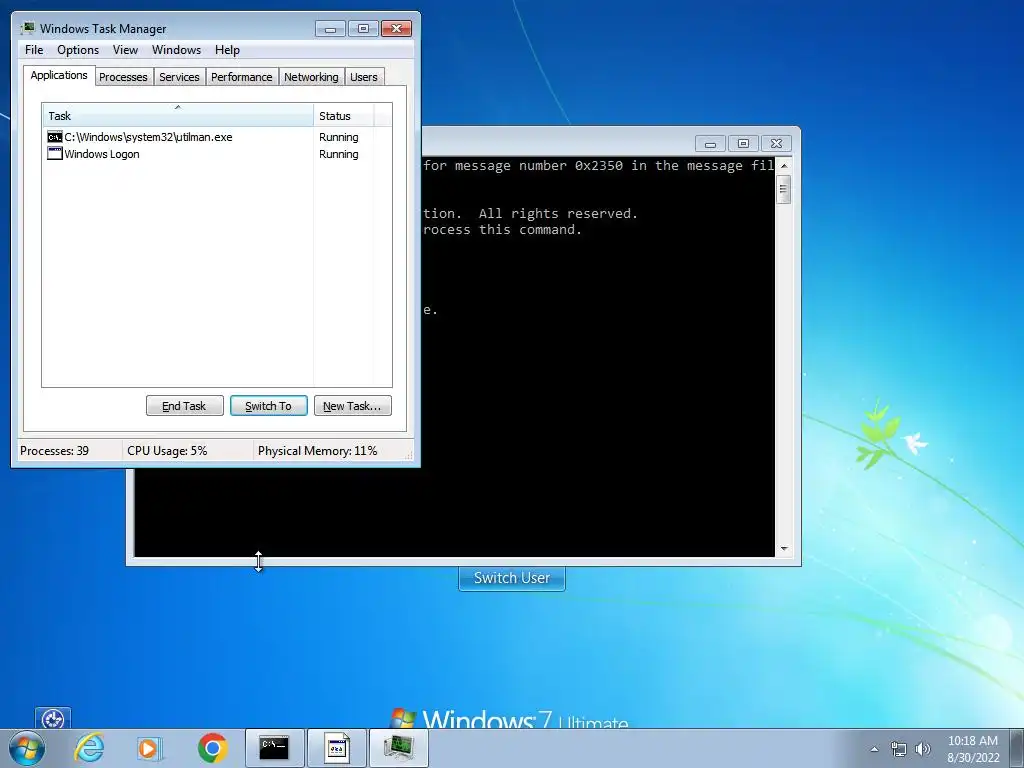Screen dimensions: 1024x768
Task: Switch to the command prompt taskbar button
Action: click(274, 748)
